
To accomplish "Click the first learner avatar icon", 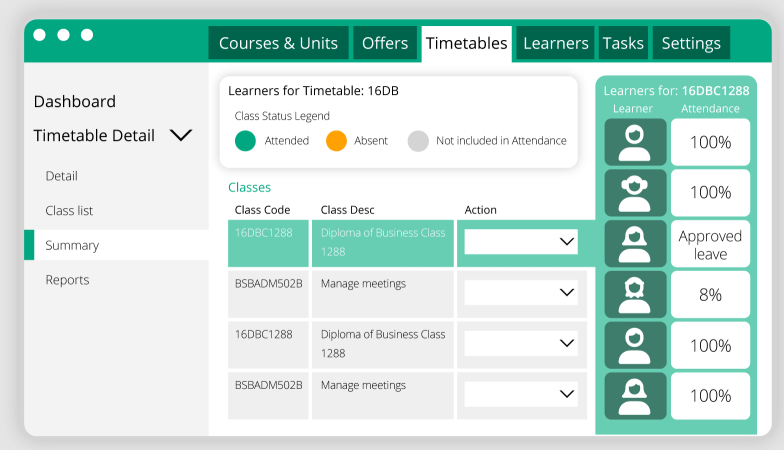I will [x=635, y=142].
